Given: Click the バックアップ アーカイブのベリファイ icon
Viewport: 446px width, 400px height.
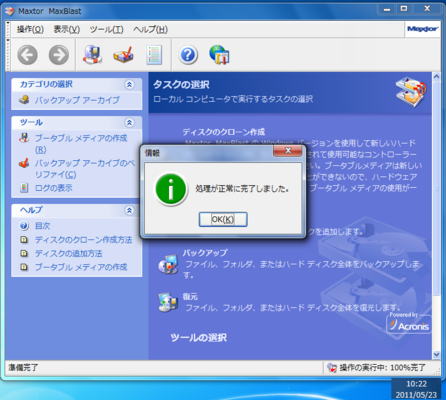Looking at the screenshot, I should 24,163.
